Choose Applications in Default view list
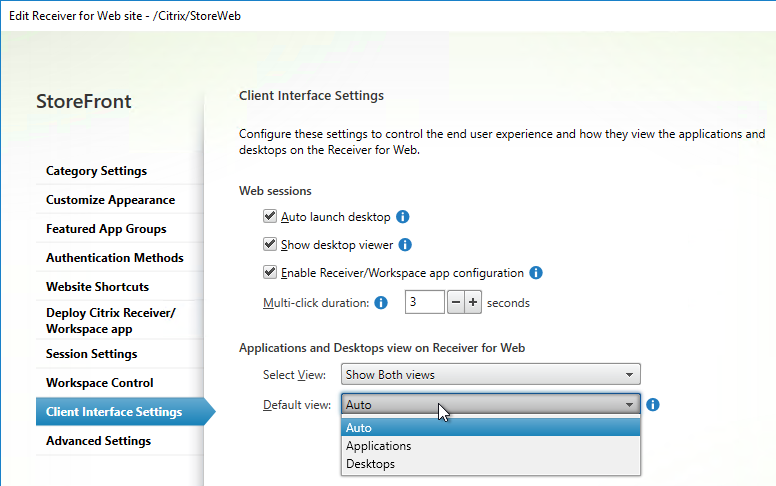 click(x=490, y=446)
